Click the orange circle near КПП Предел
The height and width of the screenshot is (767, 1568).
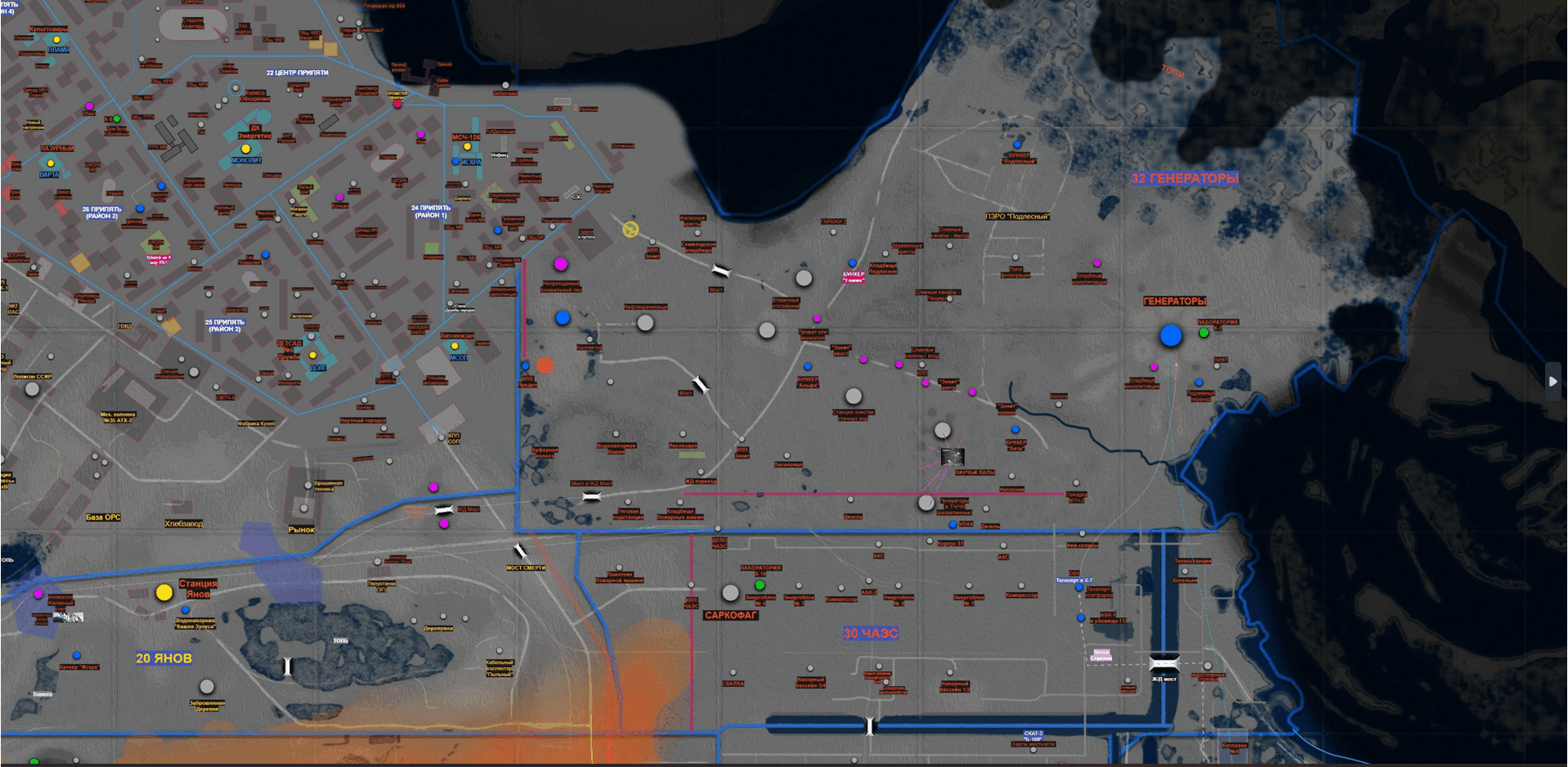[x=545, y=366]
